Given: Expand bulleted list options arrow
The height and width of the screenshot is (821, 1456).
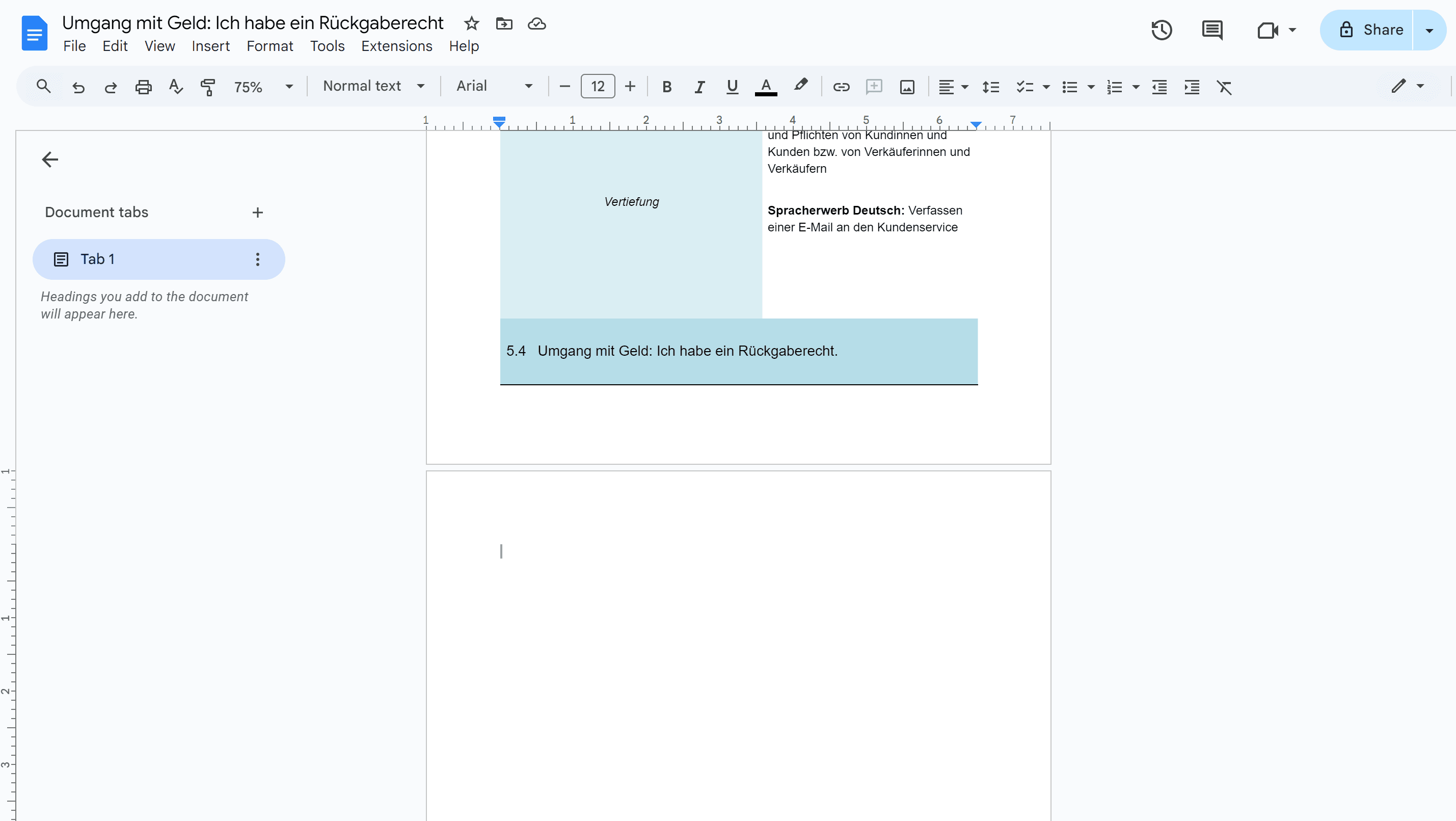Looking at the screenshot, I should click(1091, 87).
